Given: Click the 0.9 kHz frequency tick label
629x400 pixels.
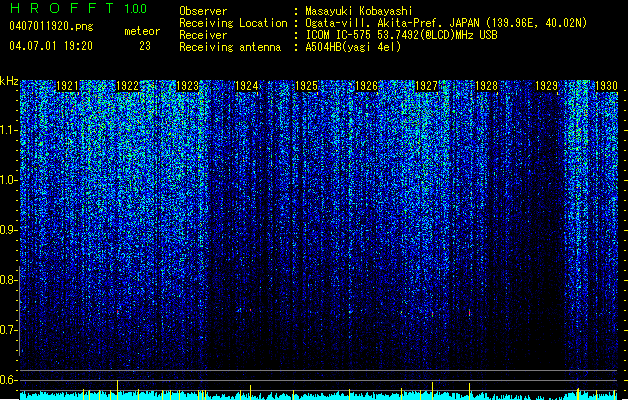Looking at the screenshot, I should pos(9,230).
